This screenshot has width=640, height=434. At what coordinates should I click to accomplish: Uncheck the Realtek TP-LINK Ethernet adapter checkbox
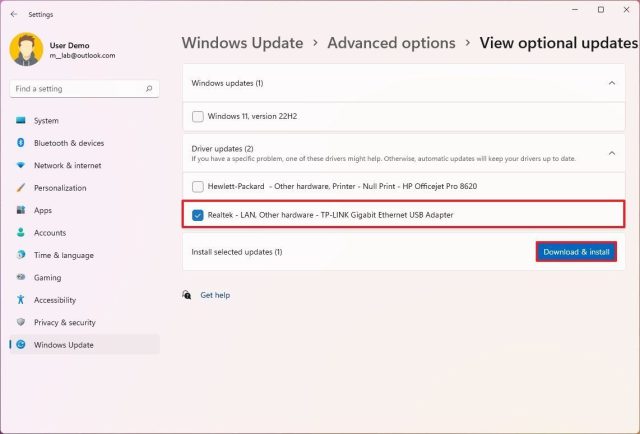click(x=198, y=215)
